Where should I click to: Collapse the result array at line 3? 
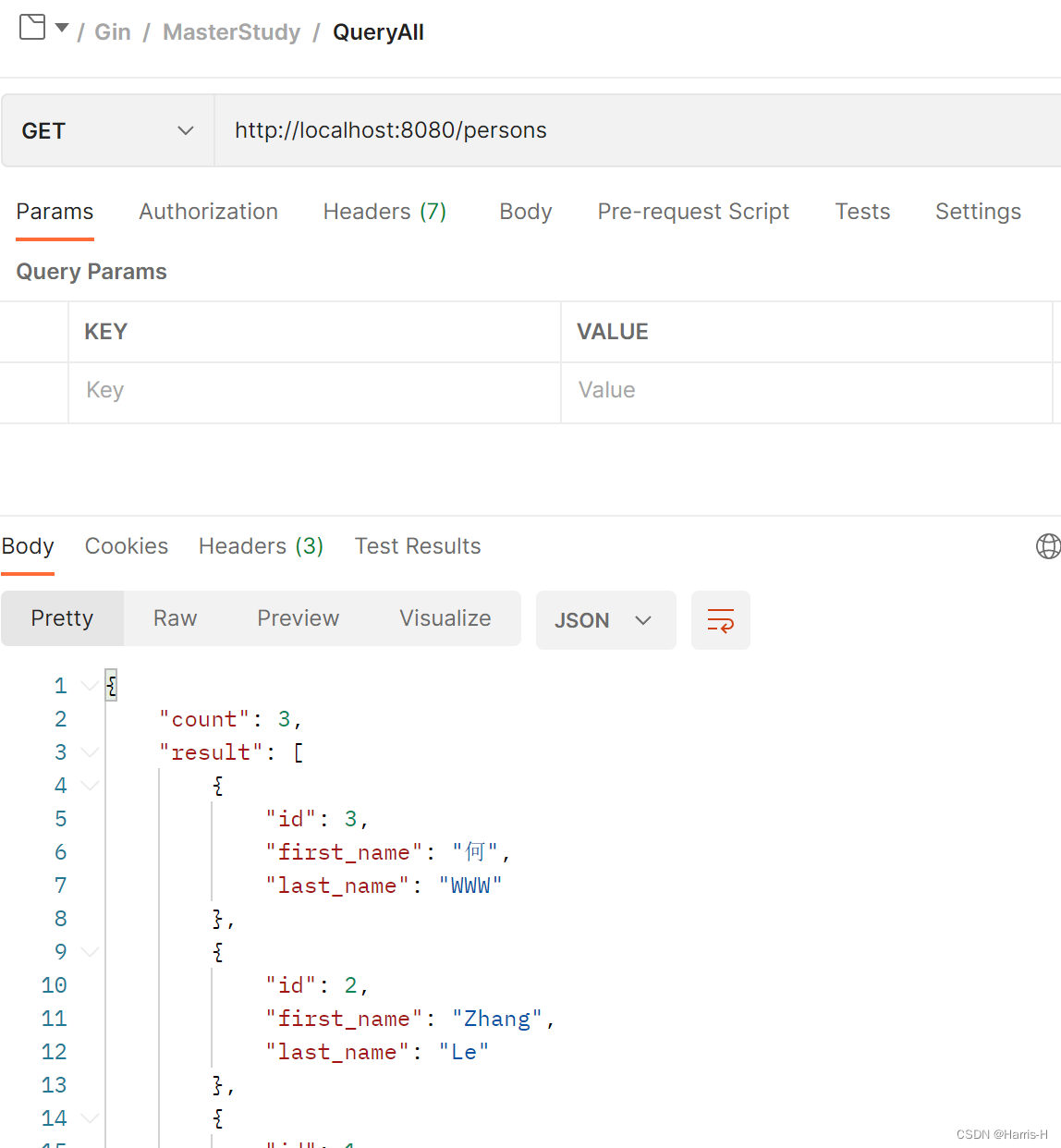[x=90, y=752]
